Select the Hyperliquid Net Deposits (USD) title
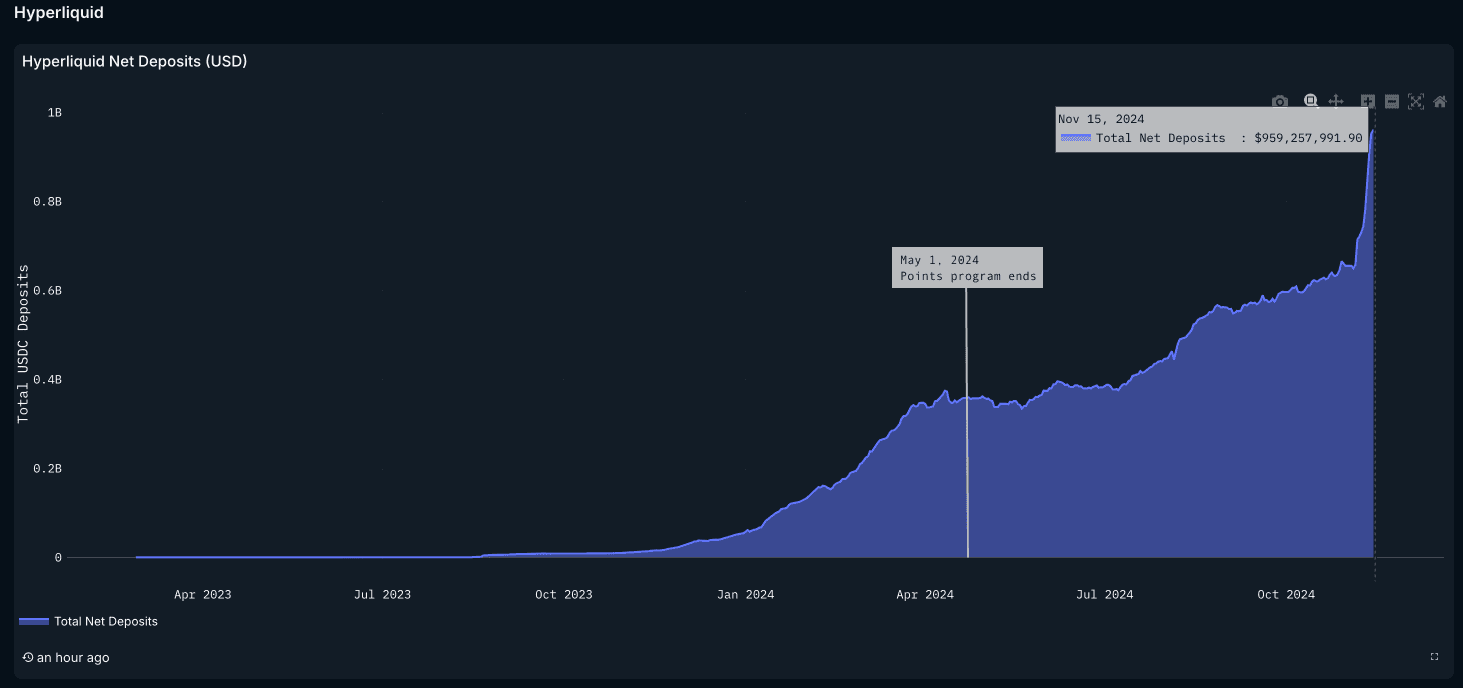The width and height of the screenshot is (1463, 688). (136, 61)
